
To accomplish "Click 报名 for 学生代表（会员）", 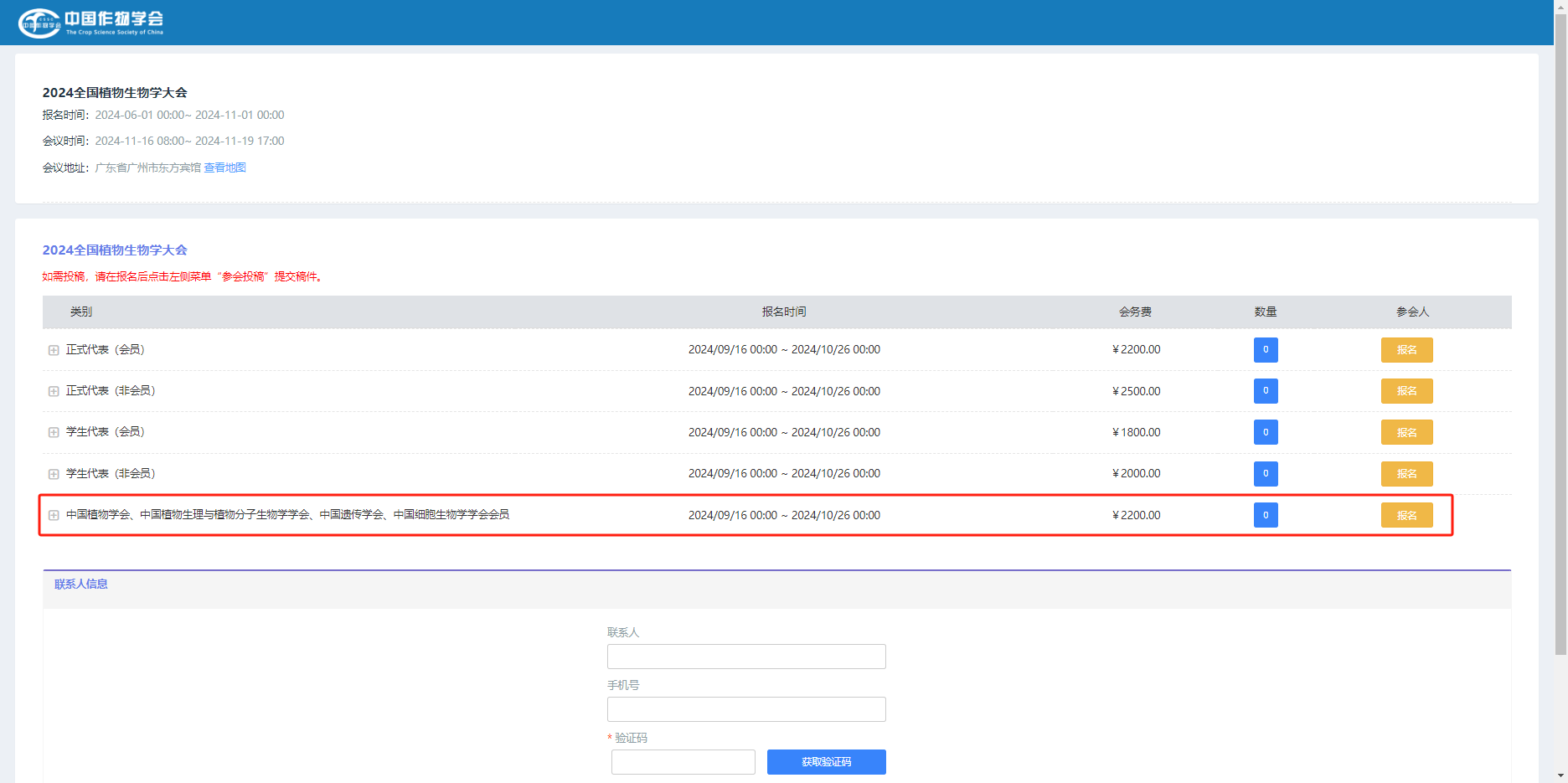I will [x=1406, y=432].
